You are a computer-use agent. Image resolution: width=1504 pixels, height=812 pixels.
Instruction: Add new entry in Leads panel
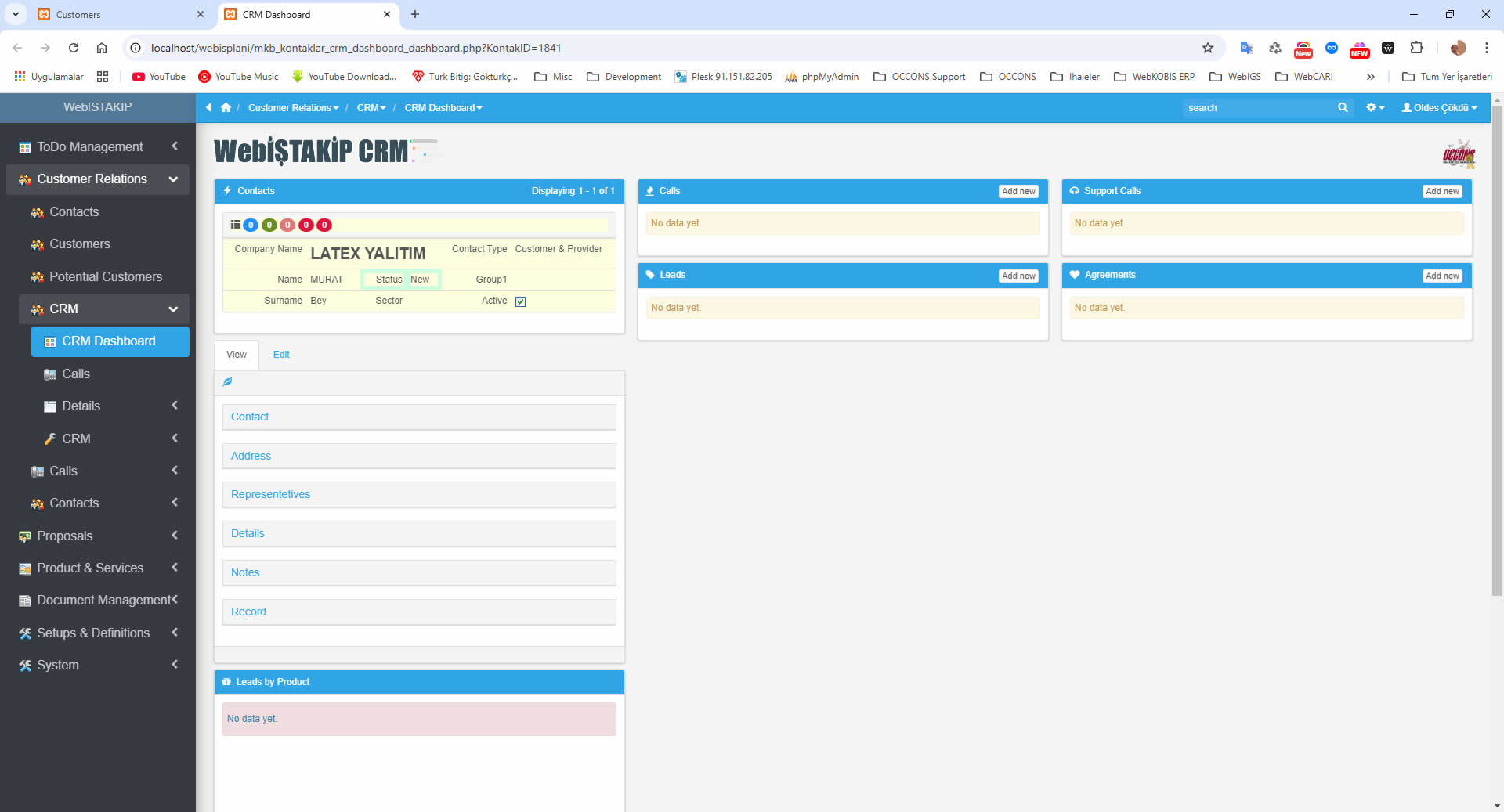coord(1018,276)
